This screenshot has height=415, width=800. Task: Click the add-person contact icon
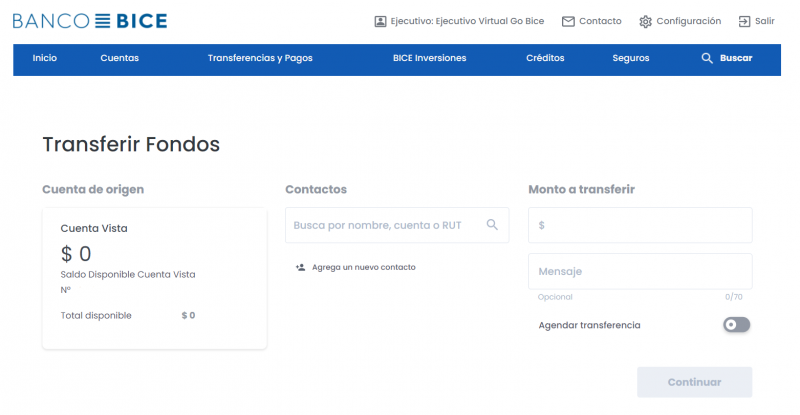click(x=300, y=267)
